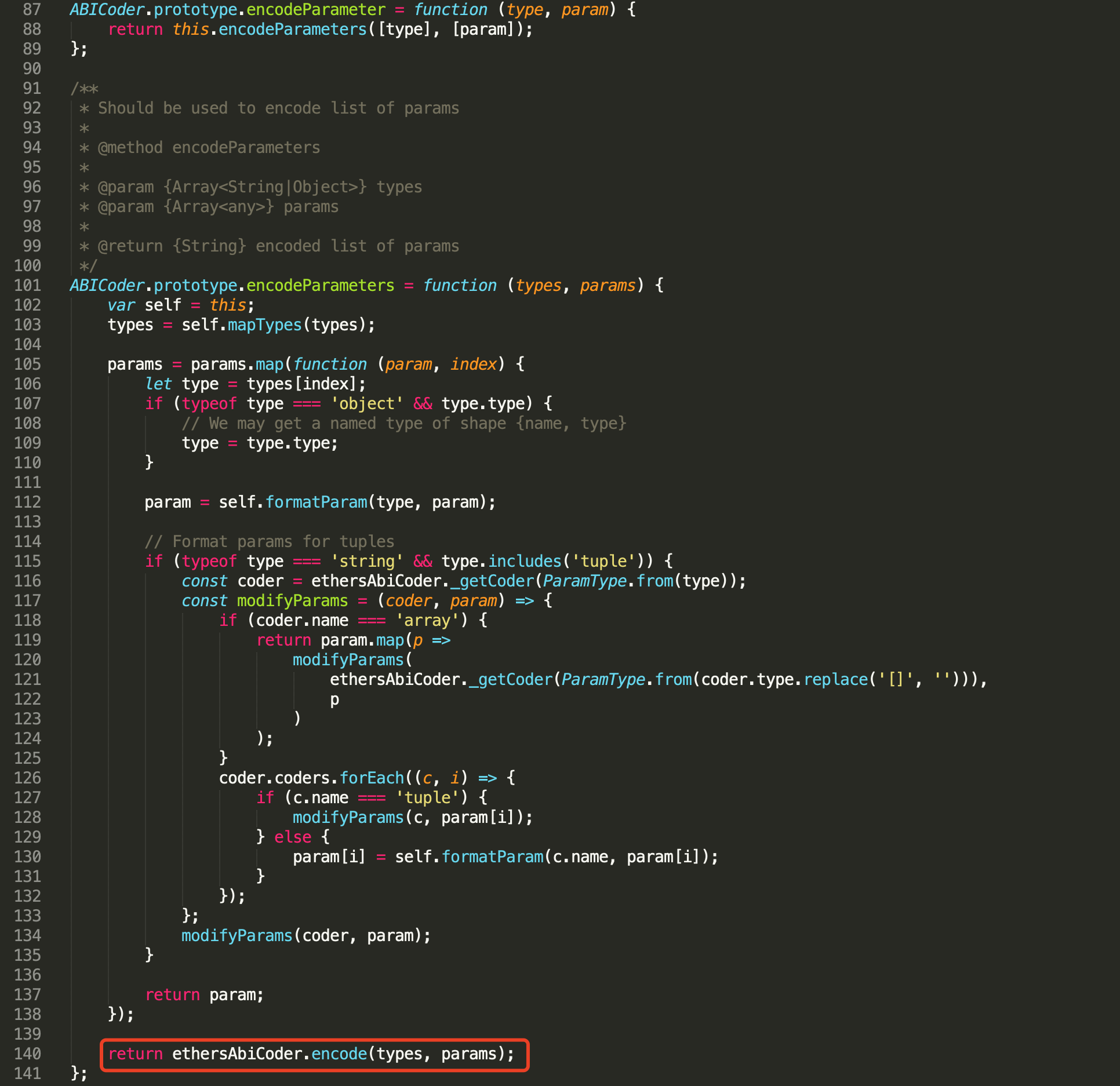This screenshot has height=1086, width=1120.
Task: Click line number 140 in the gutter
Action: point(28,1054)
